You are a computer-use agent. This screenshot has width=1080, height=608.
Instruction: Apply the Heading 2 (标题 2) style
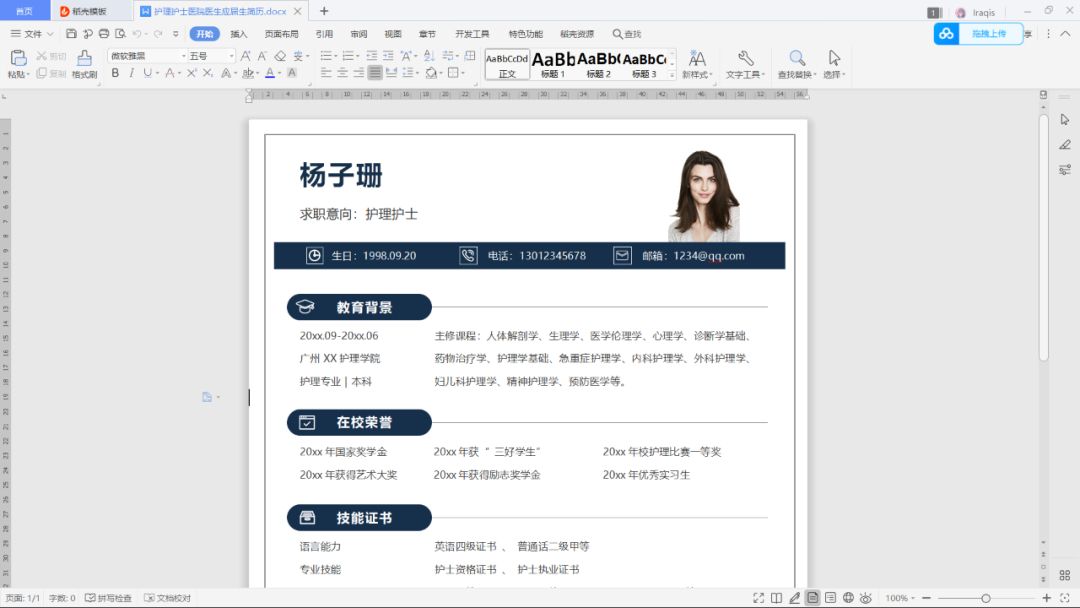pyautogui.click(x=599, y=64)
